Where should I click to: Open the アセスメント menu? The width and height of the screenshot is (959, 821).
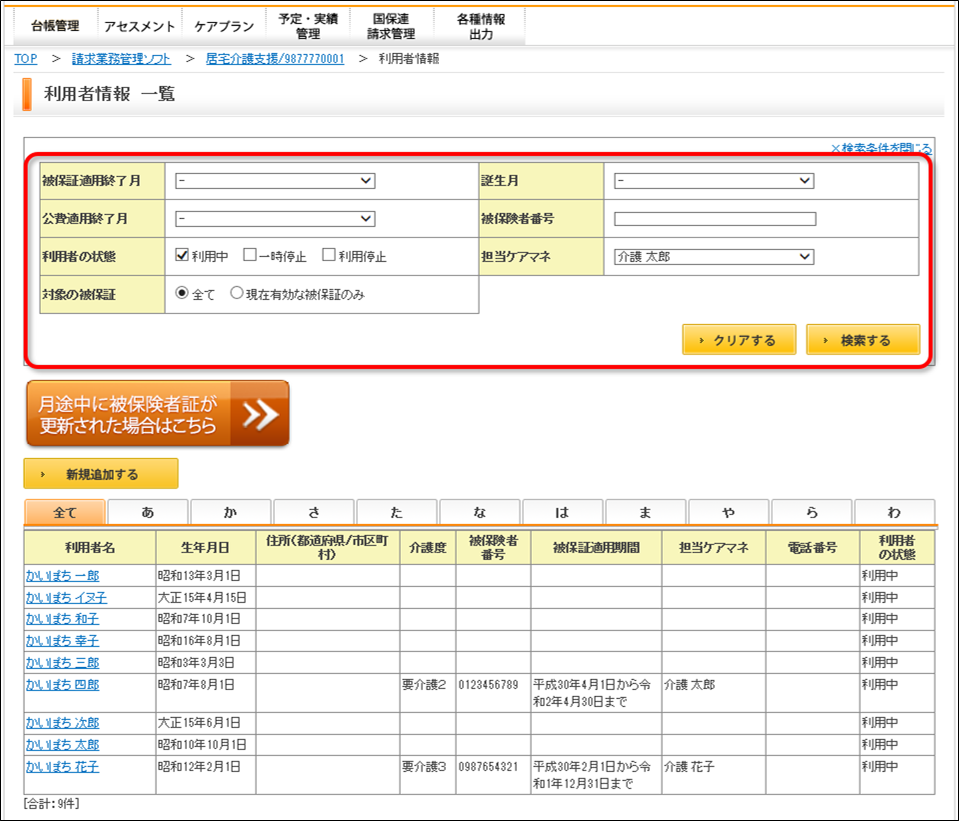[x=139, y=26]
